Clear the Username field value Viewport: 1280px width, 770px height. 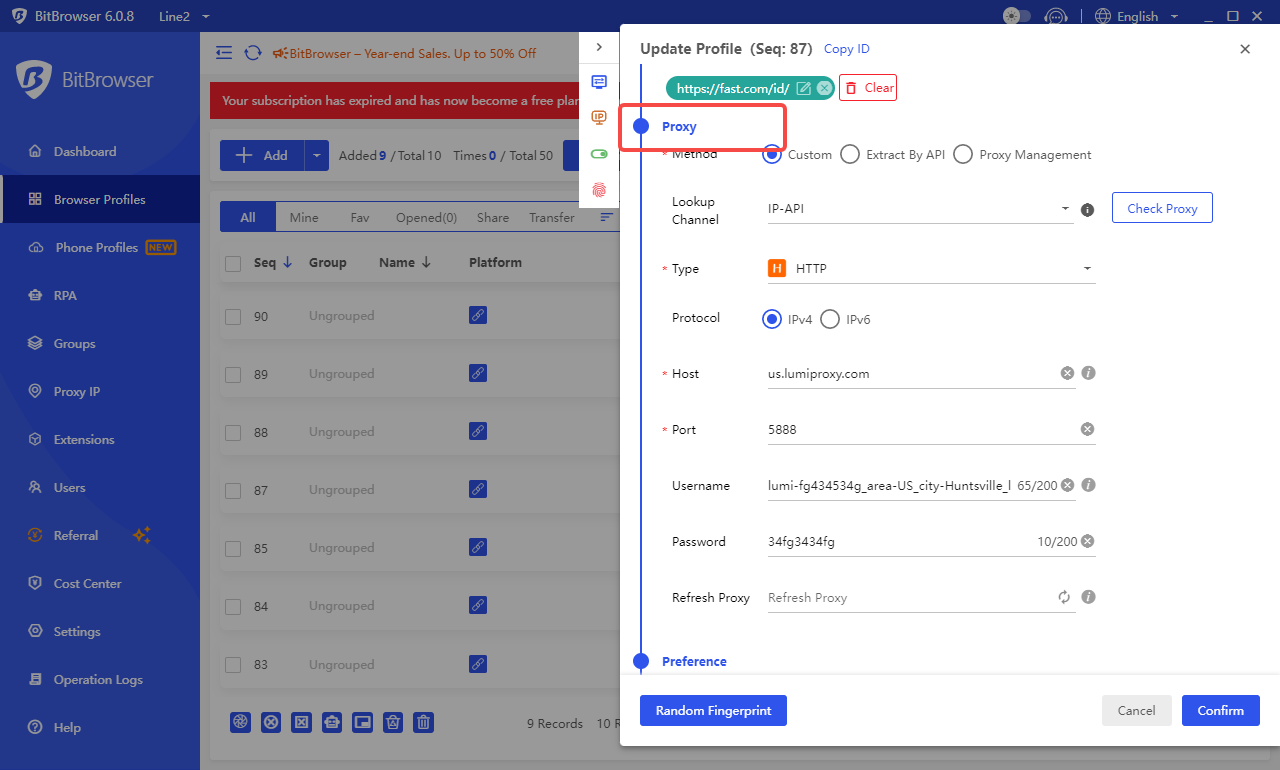[1067, 485]
